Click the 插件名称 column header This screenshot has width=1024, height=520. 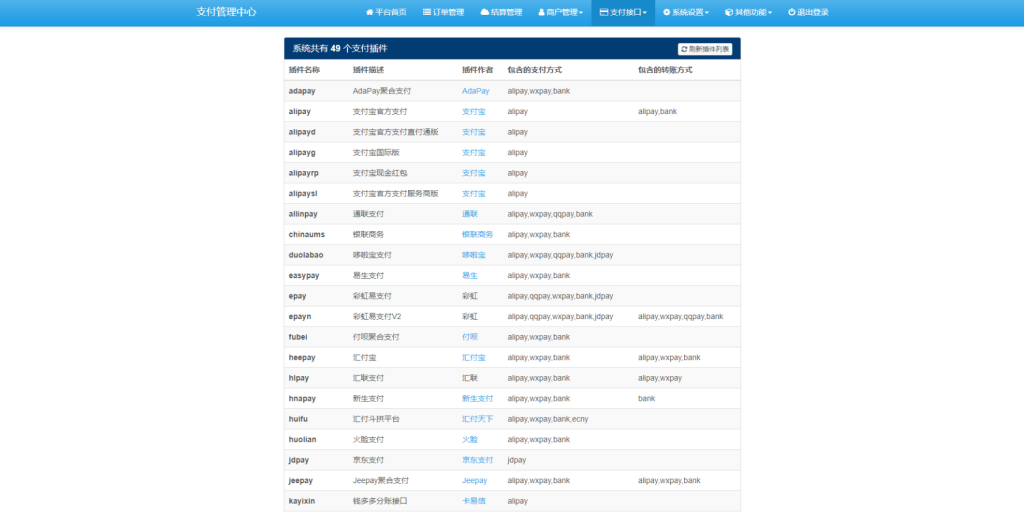point(304,70)
